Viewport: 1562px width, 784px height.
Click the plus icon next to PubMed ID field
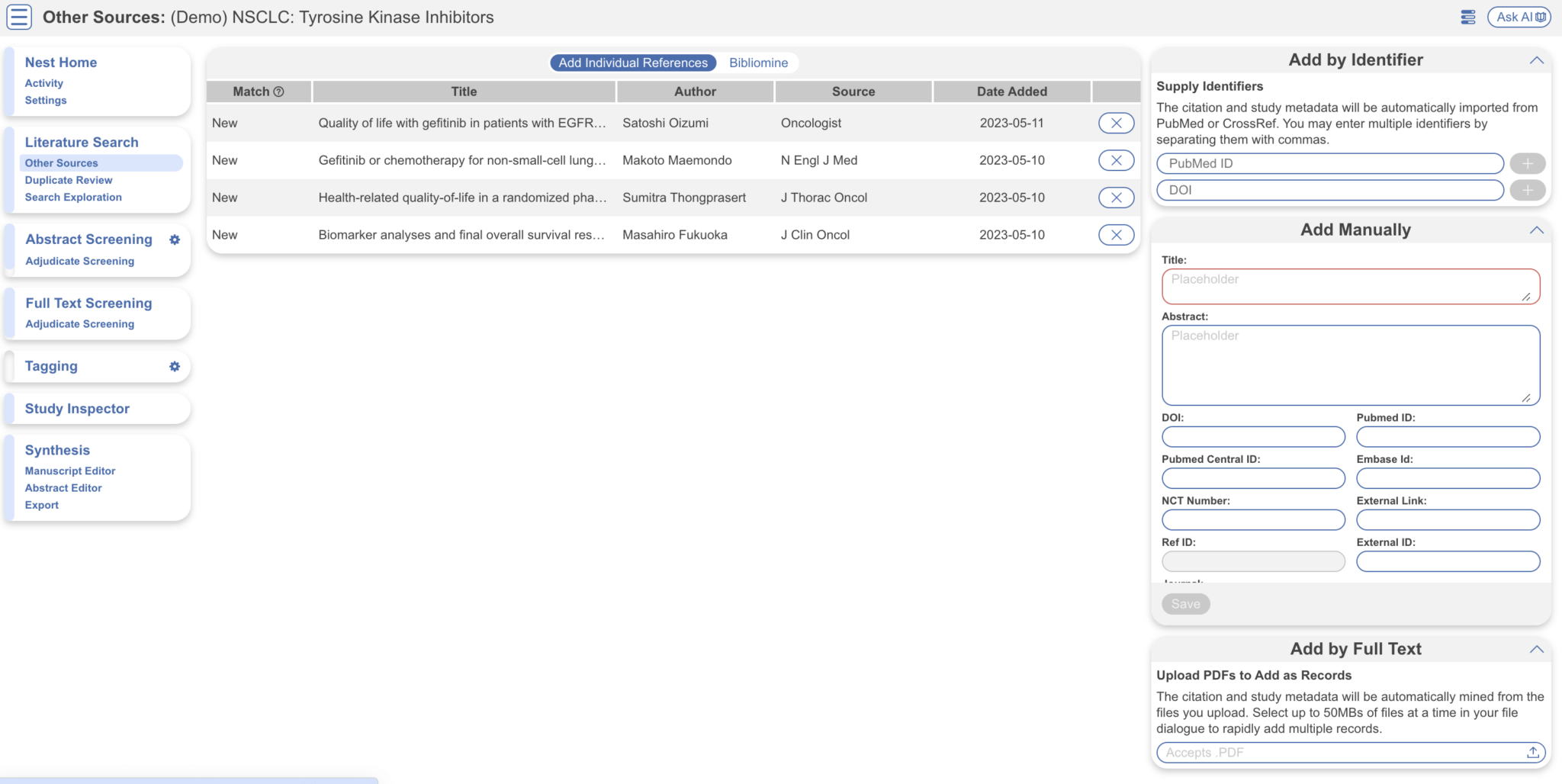1527,162
